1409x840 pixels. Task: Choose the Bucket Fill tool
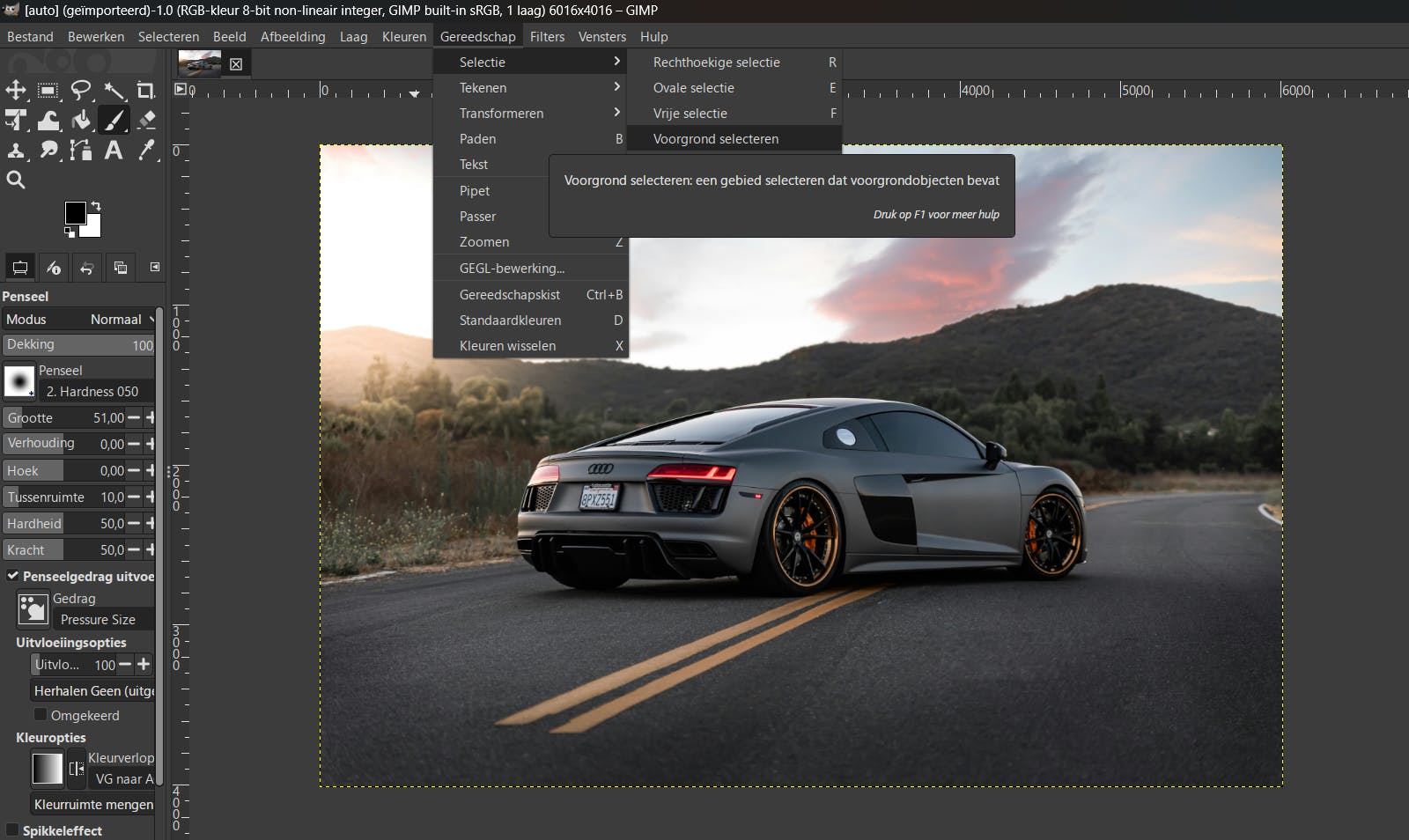point(81,120)
